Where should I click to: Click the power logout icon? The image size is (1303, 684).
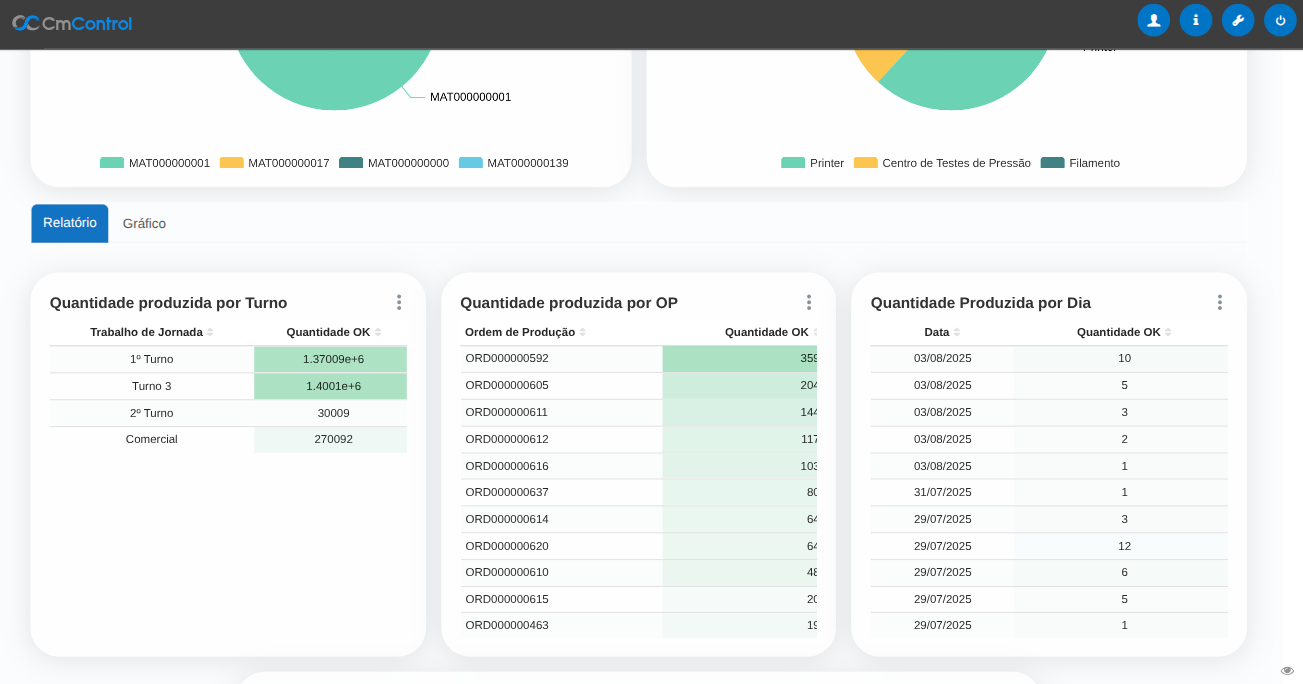(1280, 20)
